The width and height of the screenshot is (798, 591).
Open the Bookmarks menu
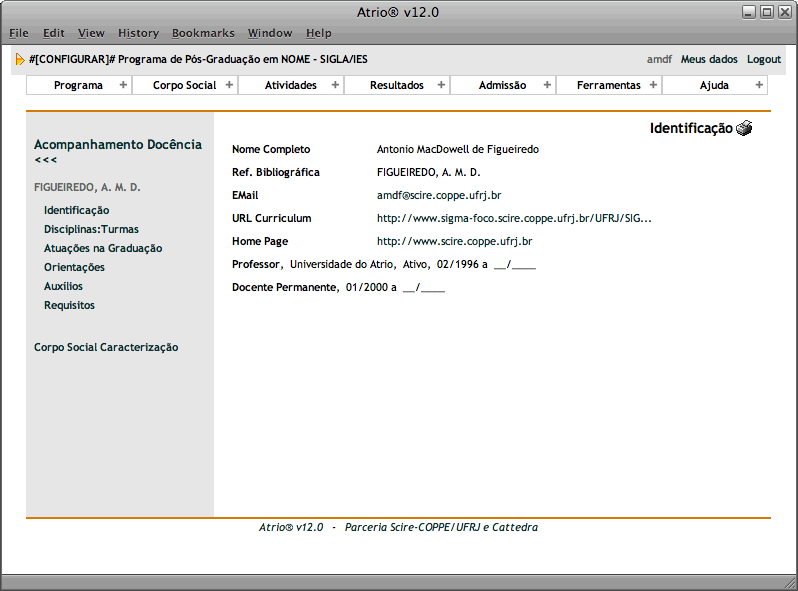203,33
